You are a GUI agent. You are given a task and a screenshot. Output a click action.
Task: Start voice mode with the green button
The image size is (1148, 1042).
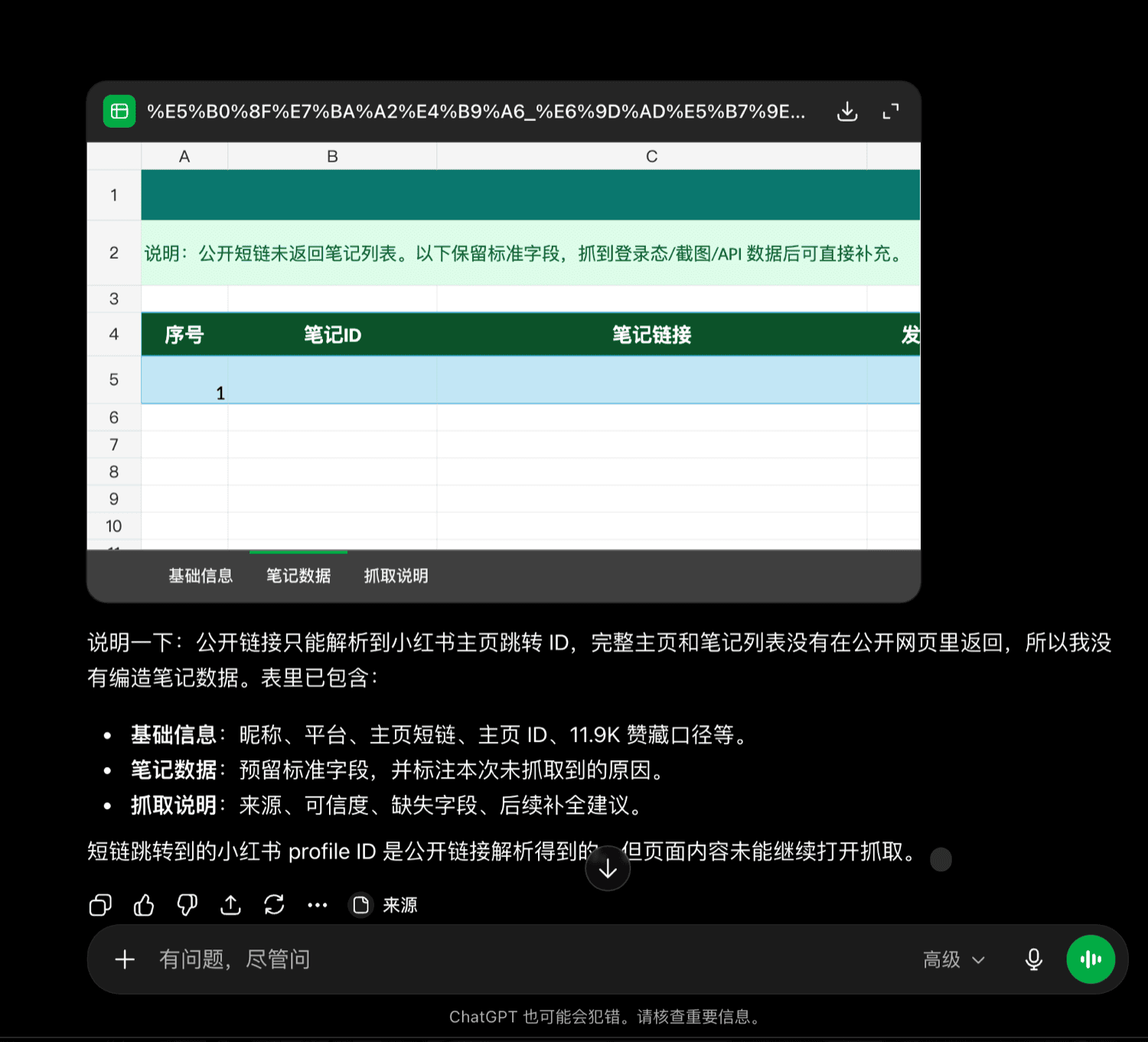1091,959
